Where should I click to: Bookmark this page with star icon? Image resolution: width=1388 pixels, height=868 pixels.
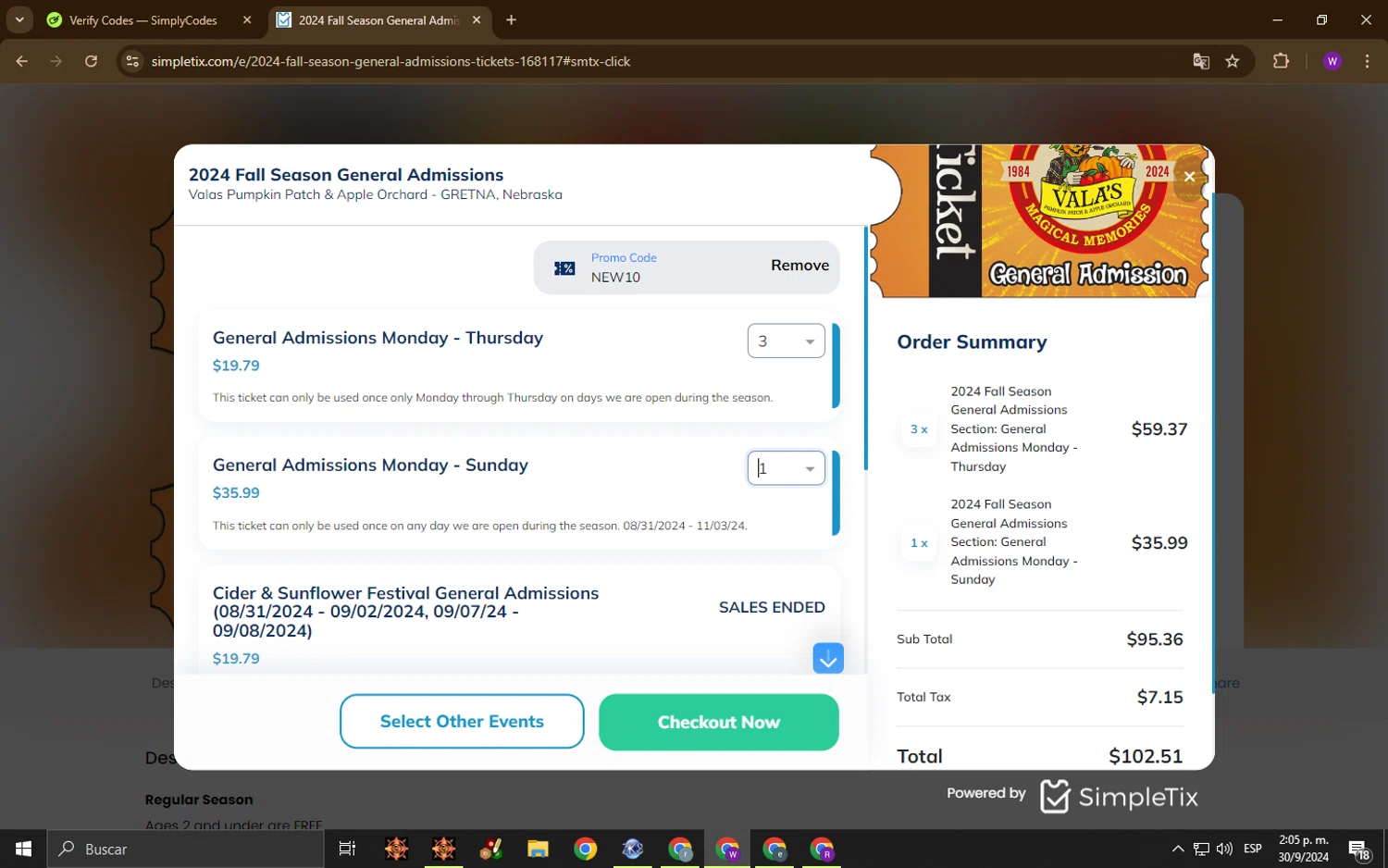(1233, 61)
